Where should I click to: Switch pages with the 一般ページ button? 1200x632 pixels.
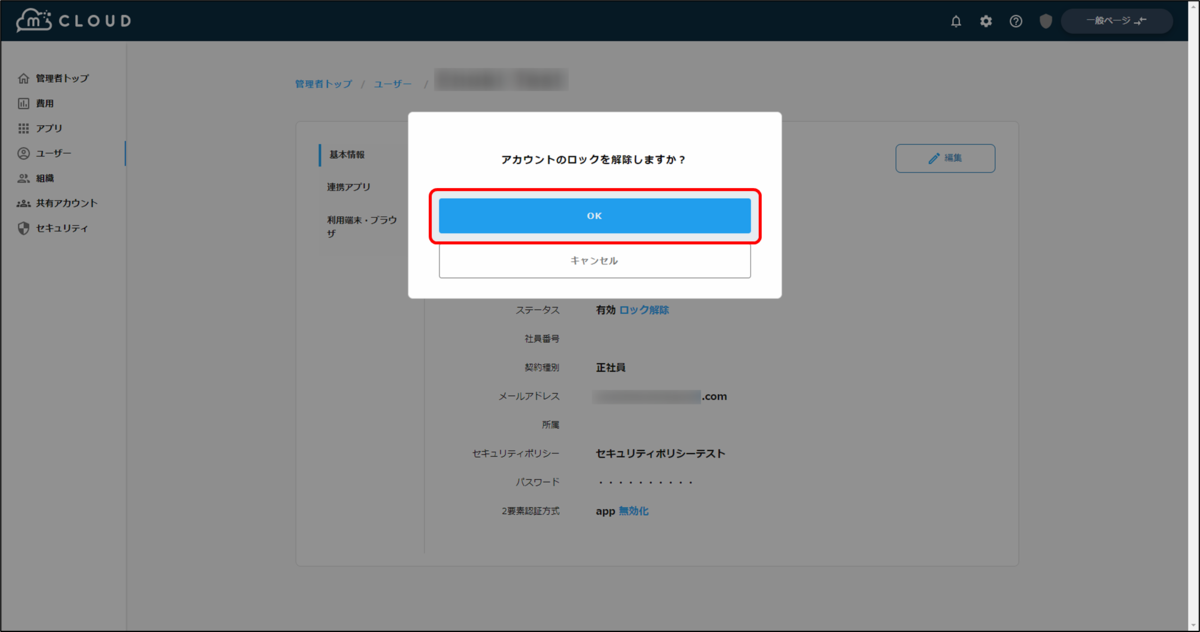(1116, 20)
